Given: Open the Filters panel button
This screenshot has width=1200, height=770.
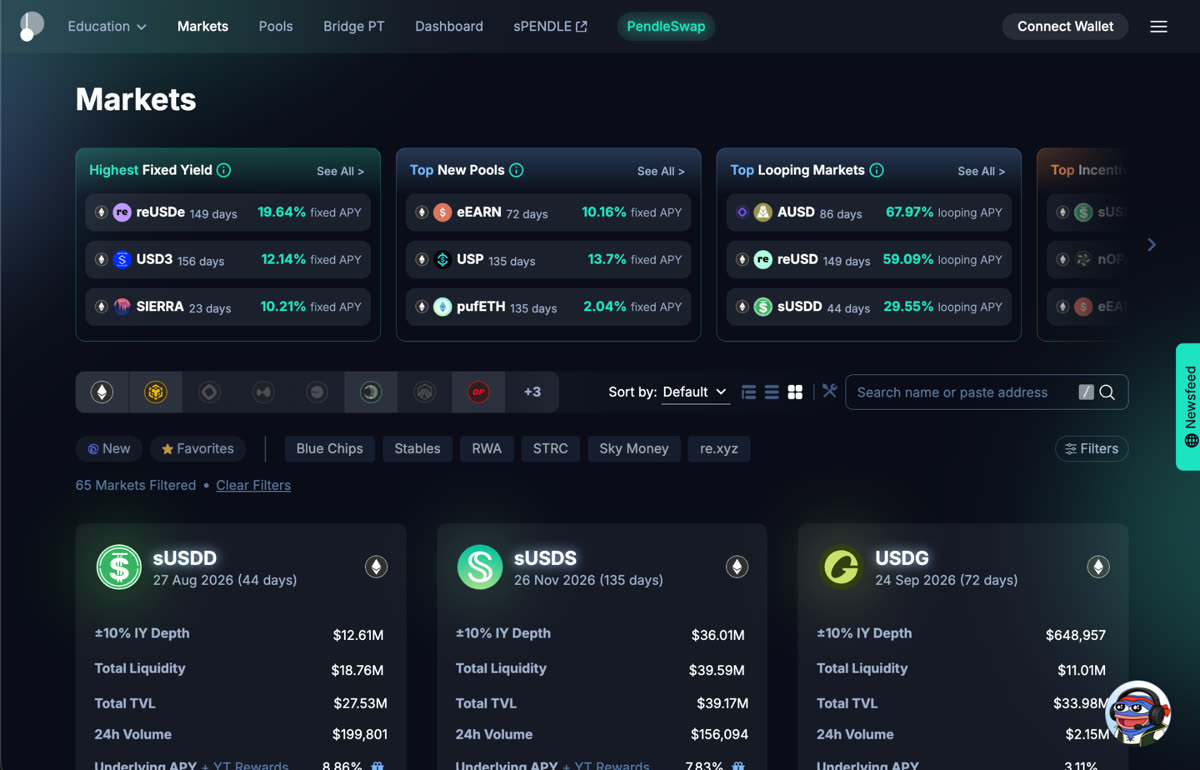Looking at the screenshot, I should tap(1092, 449).
